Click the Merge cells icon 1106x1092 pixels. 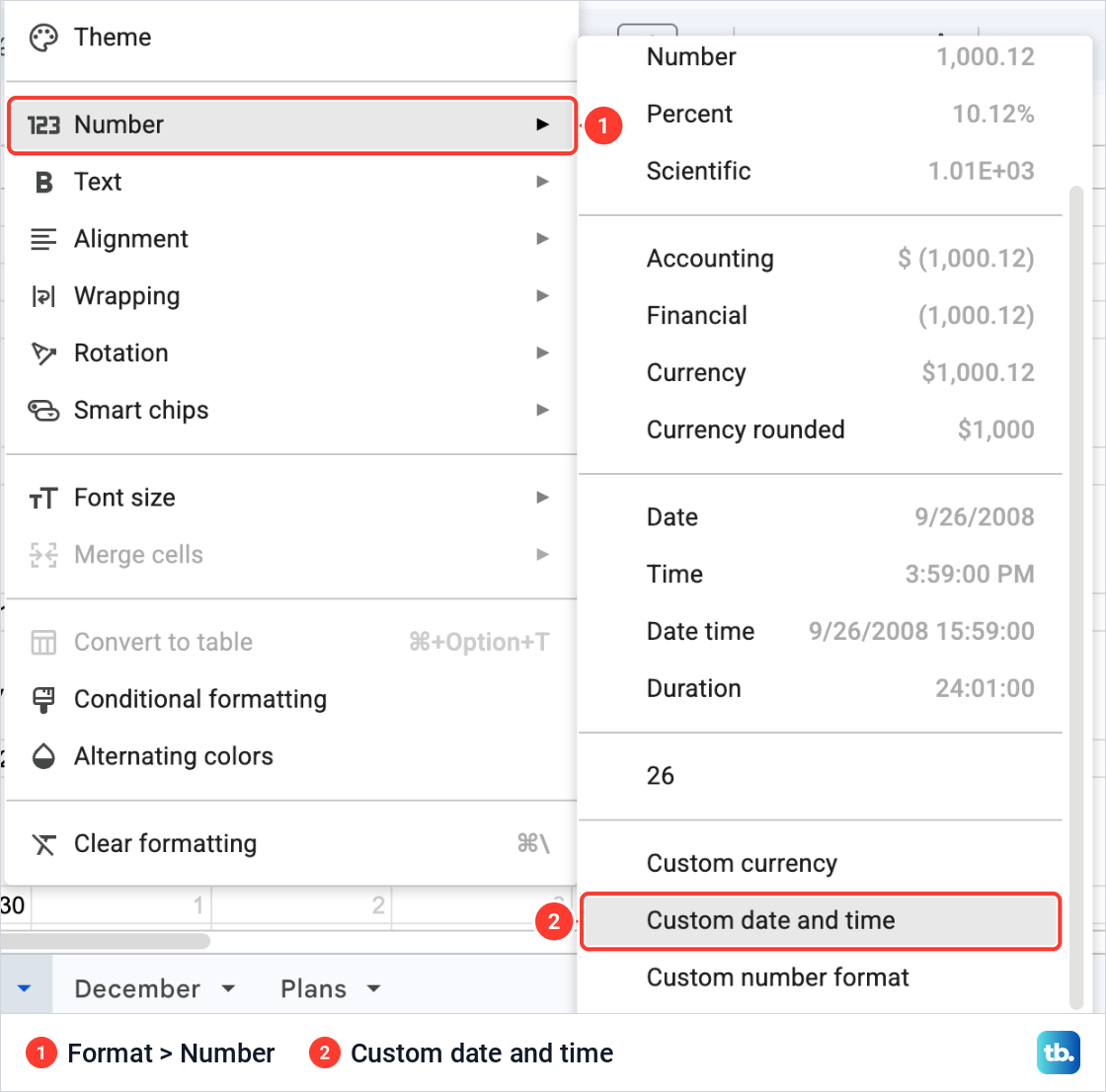point(43,555)
